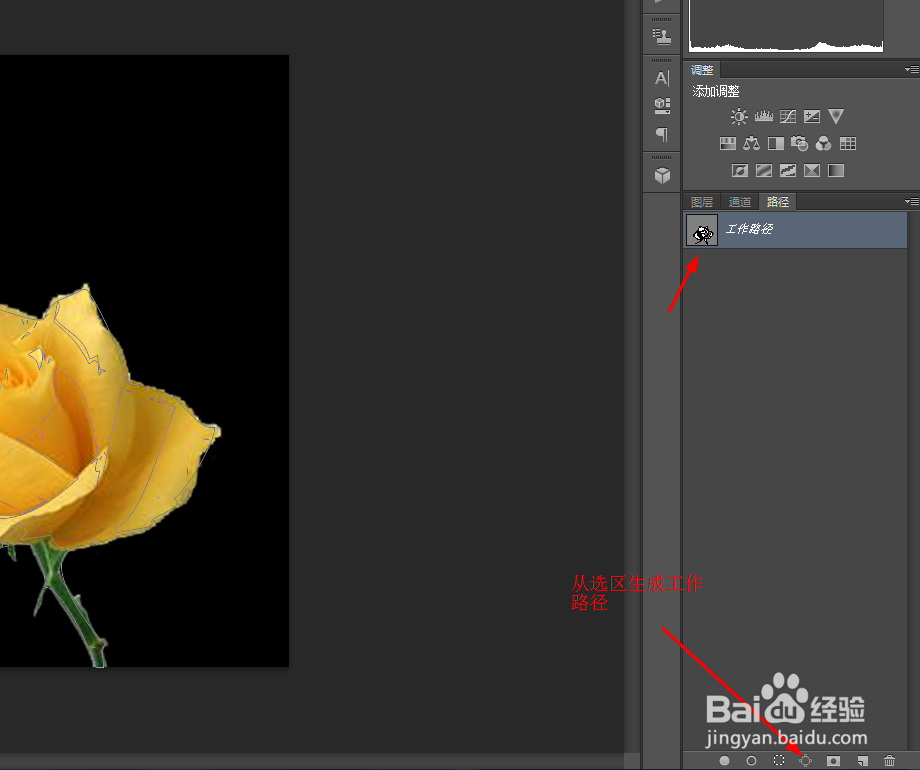Add a Color Balance adjustment
920x770 pixels.
752,143
